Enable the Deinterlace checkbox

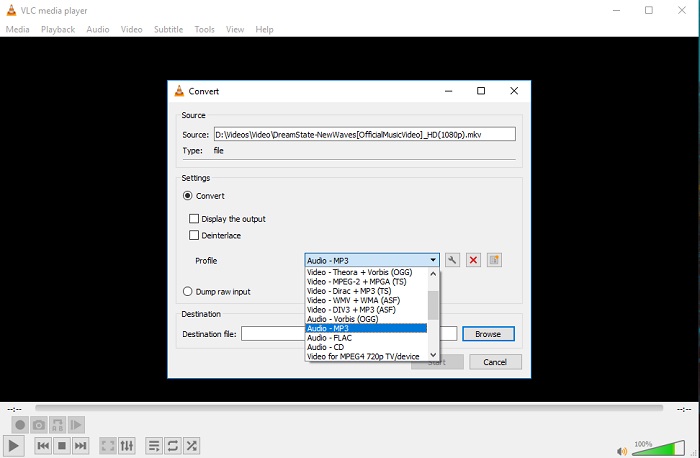tap(194, 235)
